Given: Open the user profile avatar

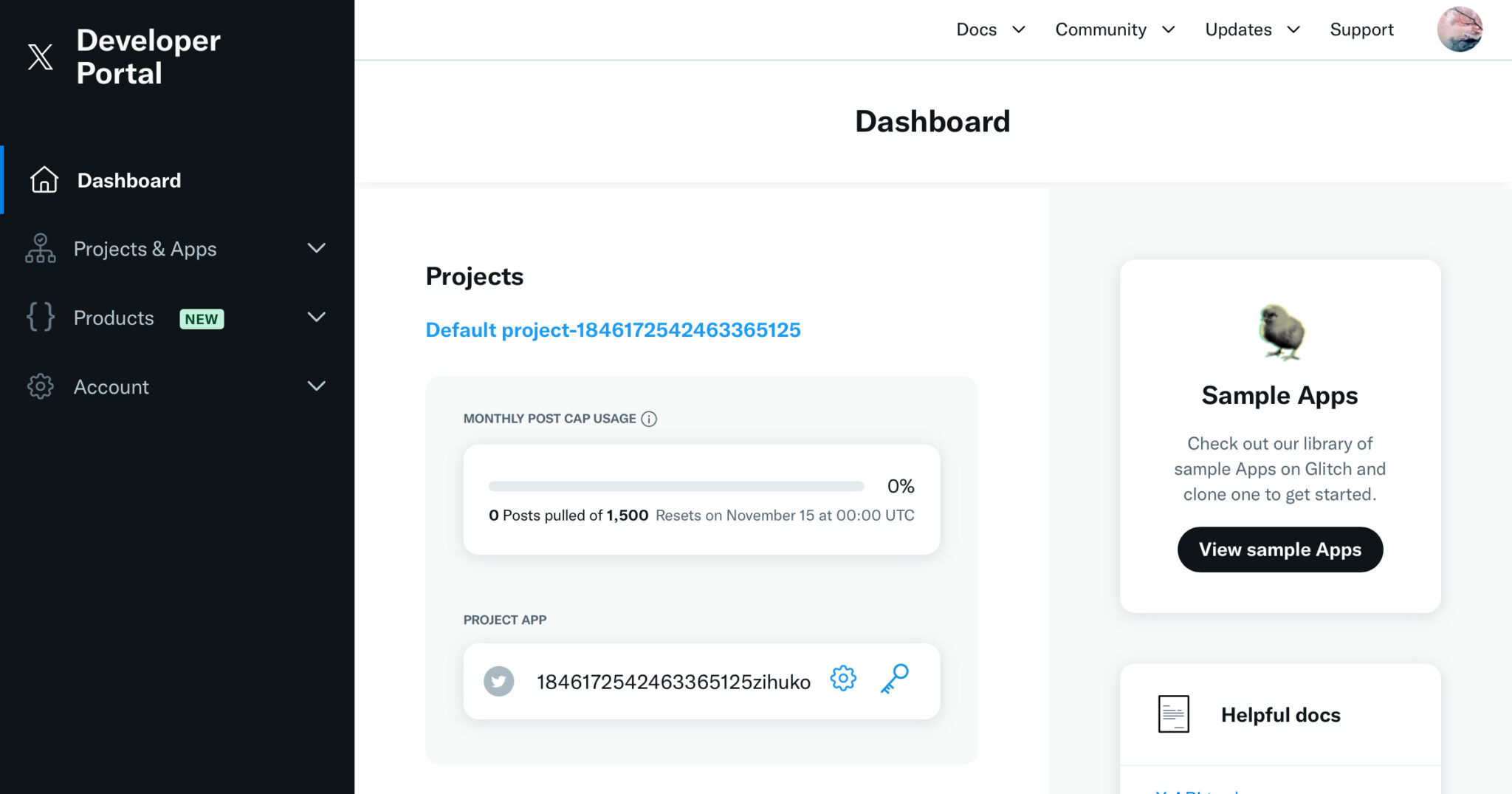Looking at the screenshot, I should (1459, 30).
